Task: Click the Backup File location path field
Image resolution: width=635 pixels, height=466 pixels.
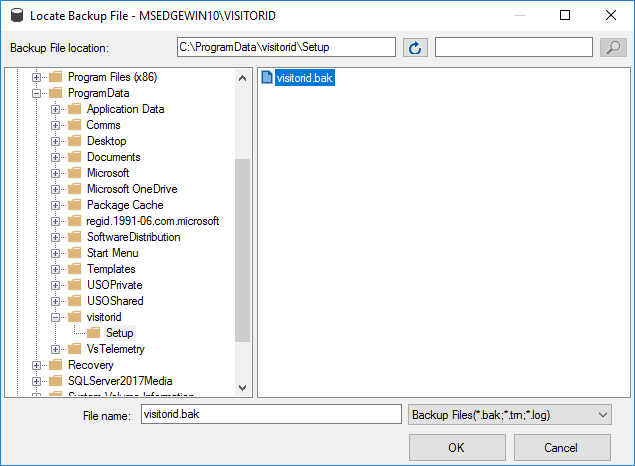Action: [285, 47]
